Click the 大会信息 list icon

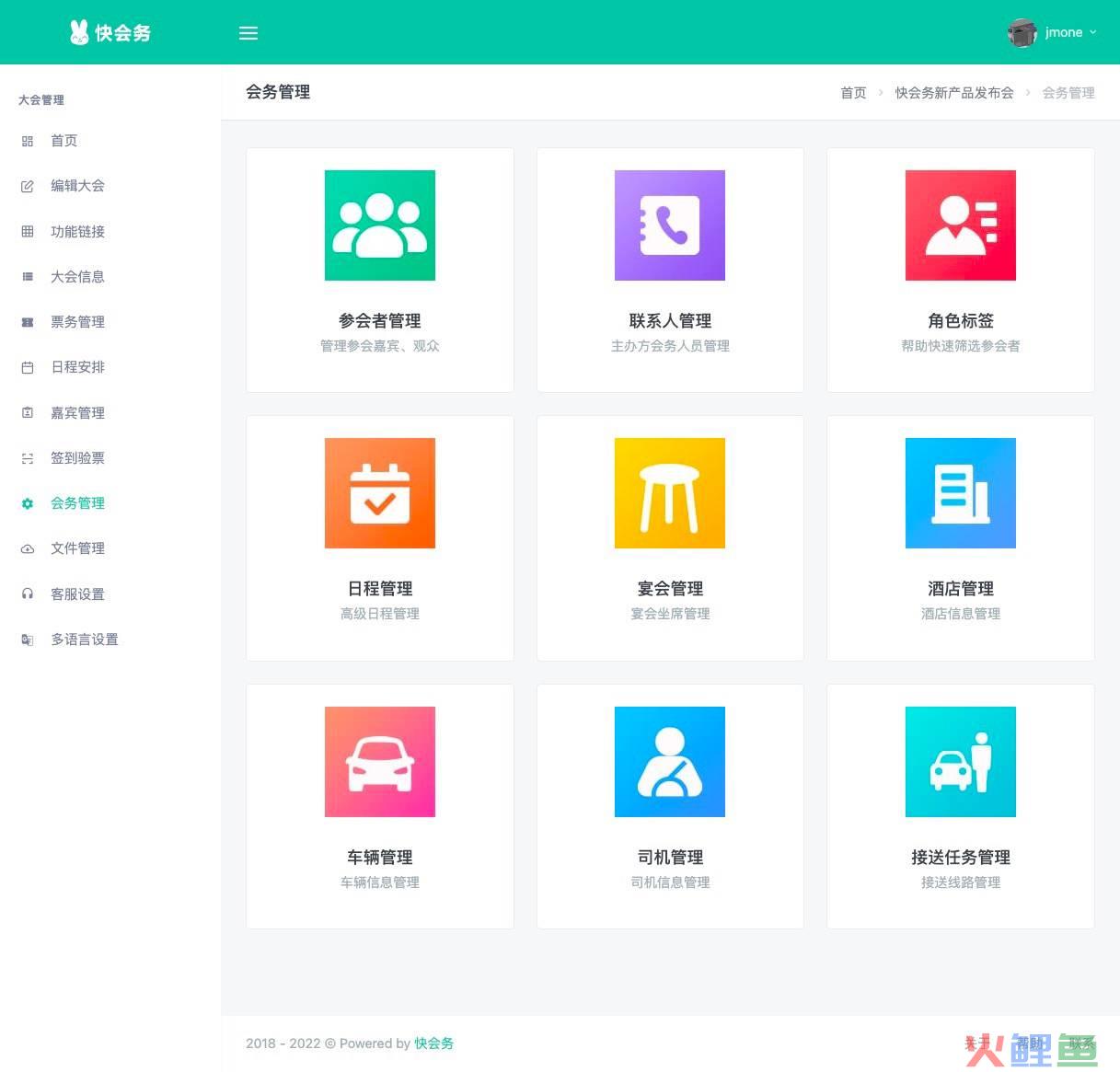(28, 277)
